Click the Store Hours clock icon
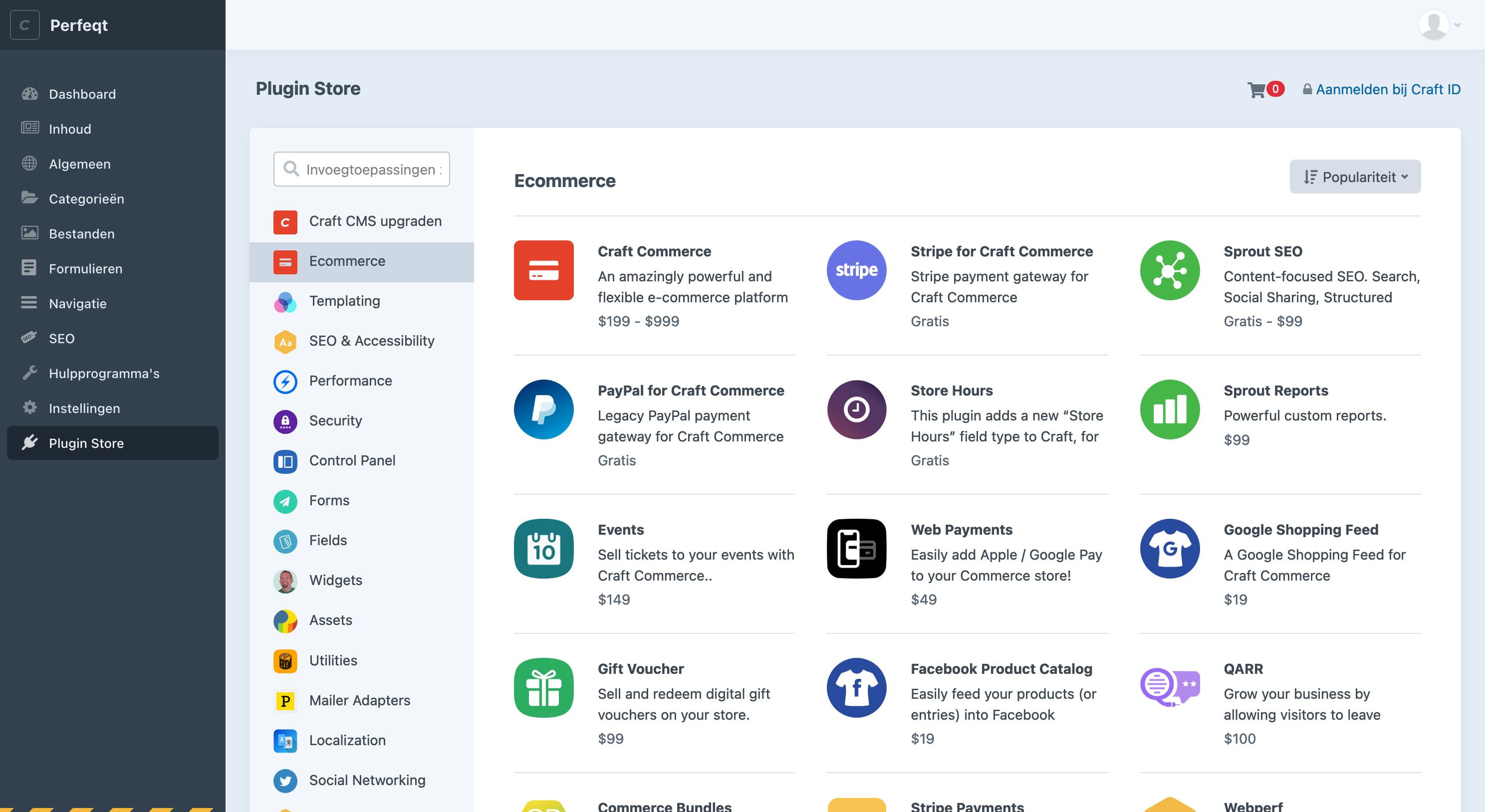 tap(857, 409)
